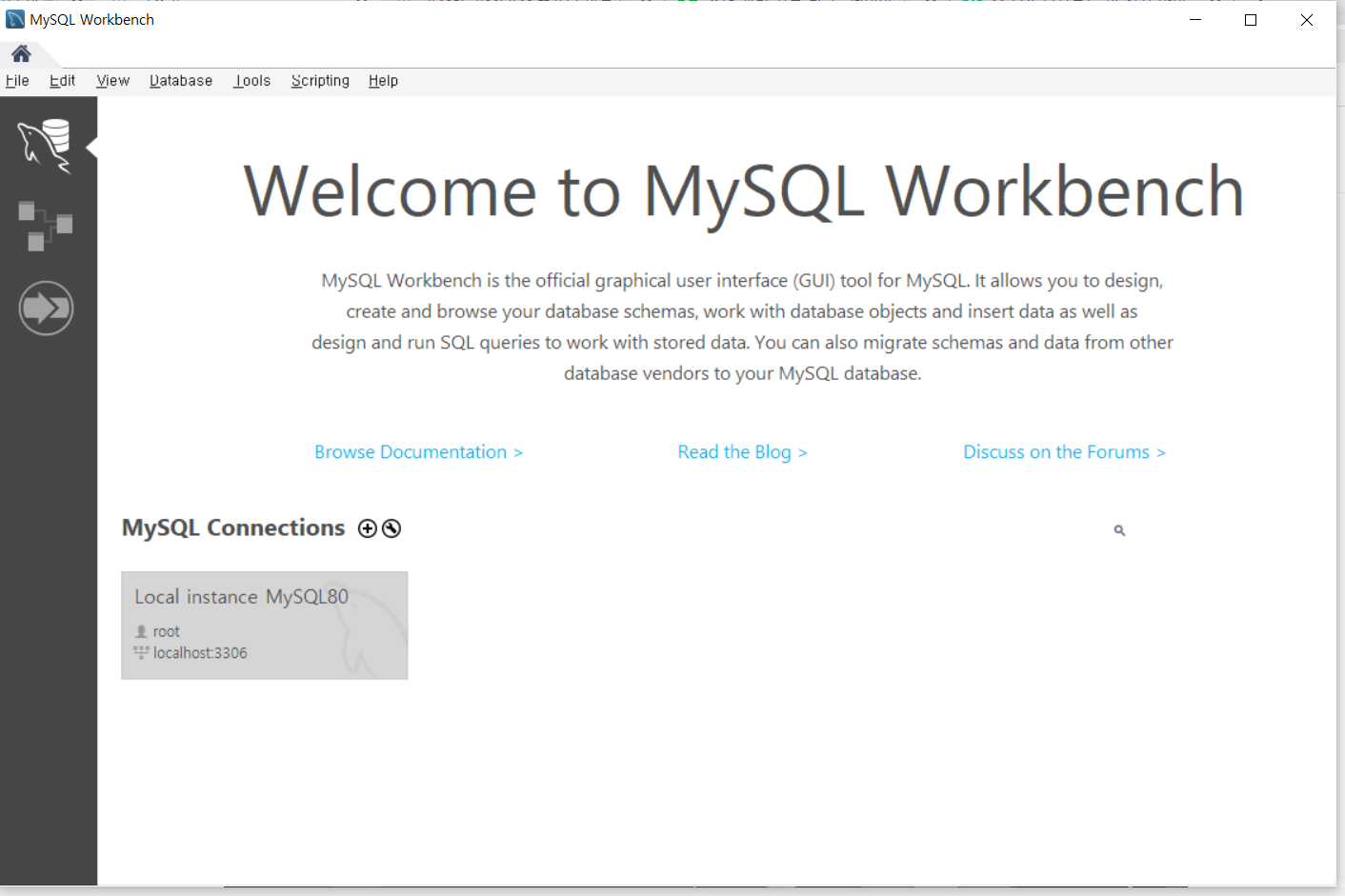Maximize the MySQL Workbench window
This screenshot has width=1345, height=896.
coord(1251,20)
